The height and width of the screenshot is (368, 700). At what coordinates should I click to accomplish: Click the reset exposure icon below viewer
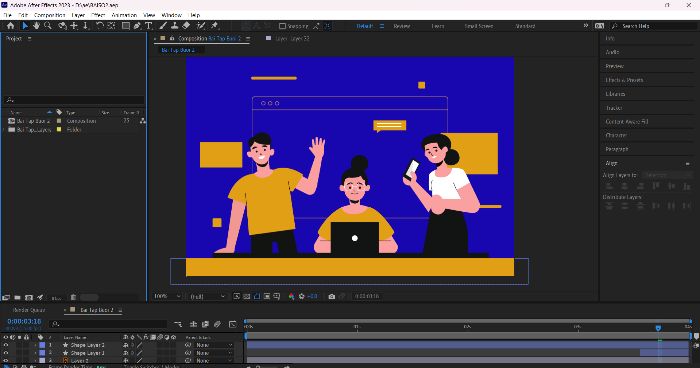(x=302, y=296)
